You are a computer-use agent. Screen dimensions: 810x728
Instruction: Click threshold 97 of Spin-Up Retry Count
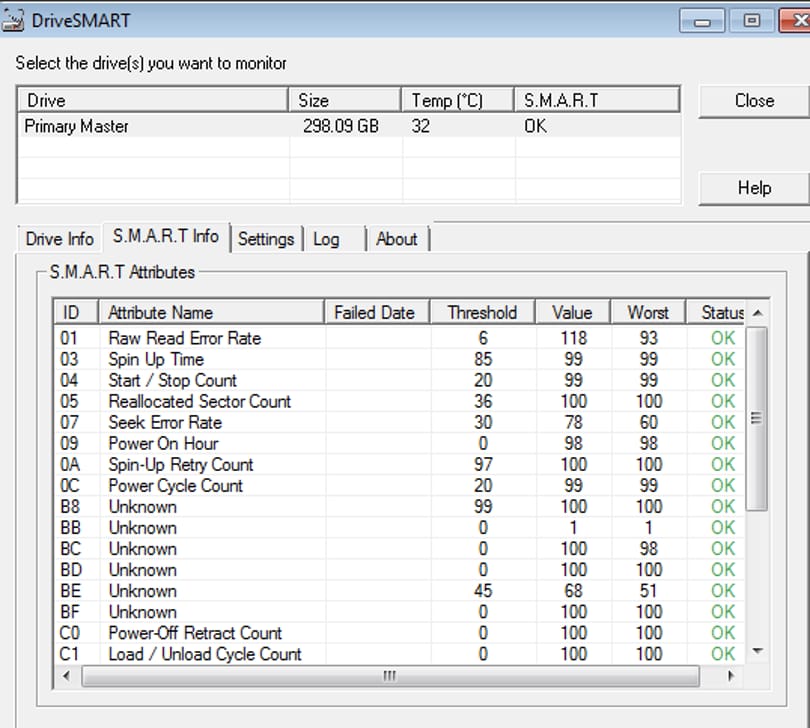tap(483, 464)
